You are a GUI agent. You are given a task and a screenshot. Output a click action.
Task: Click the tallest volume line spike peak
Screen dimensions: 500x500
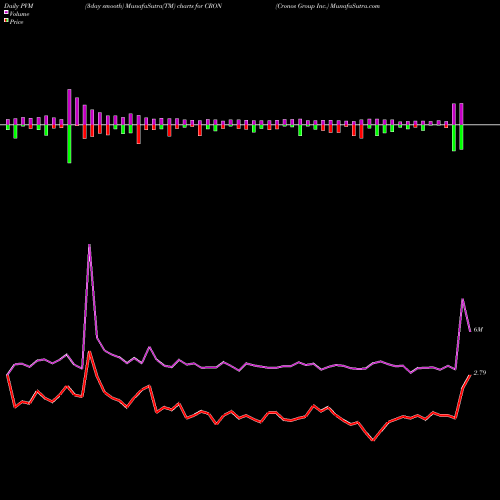click(89, 245)
